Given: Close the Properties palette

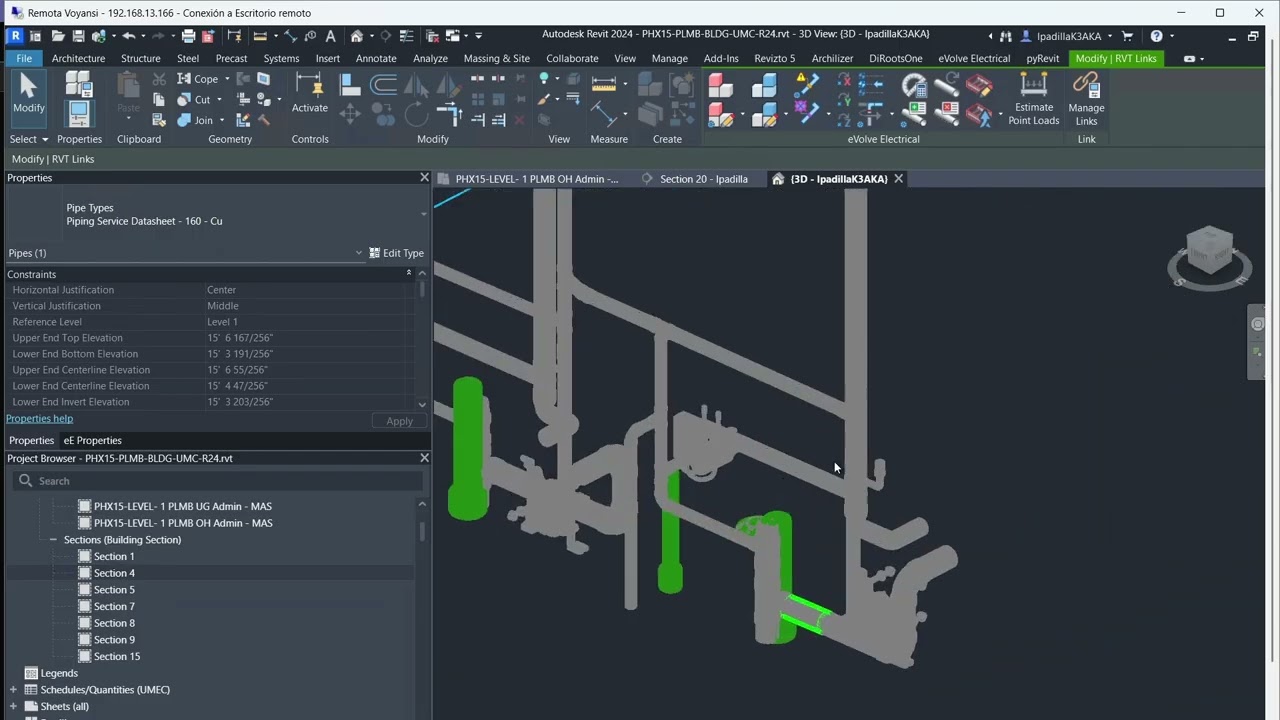Looking at the screenshot, I should pos(424,177).
